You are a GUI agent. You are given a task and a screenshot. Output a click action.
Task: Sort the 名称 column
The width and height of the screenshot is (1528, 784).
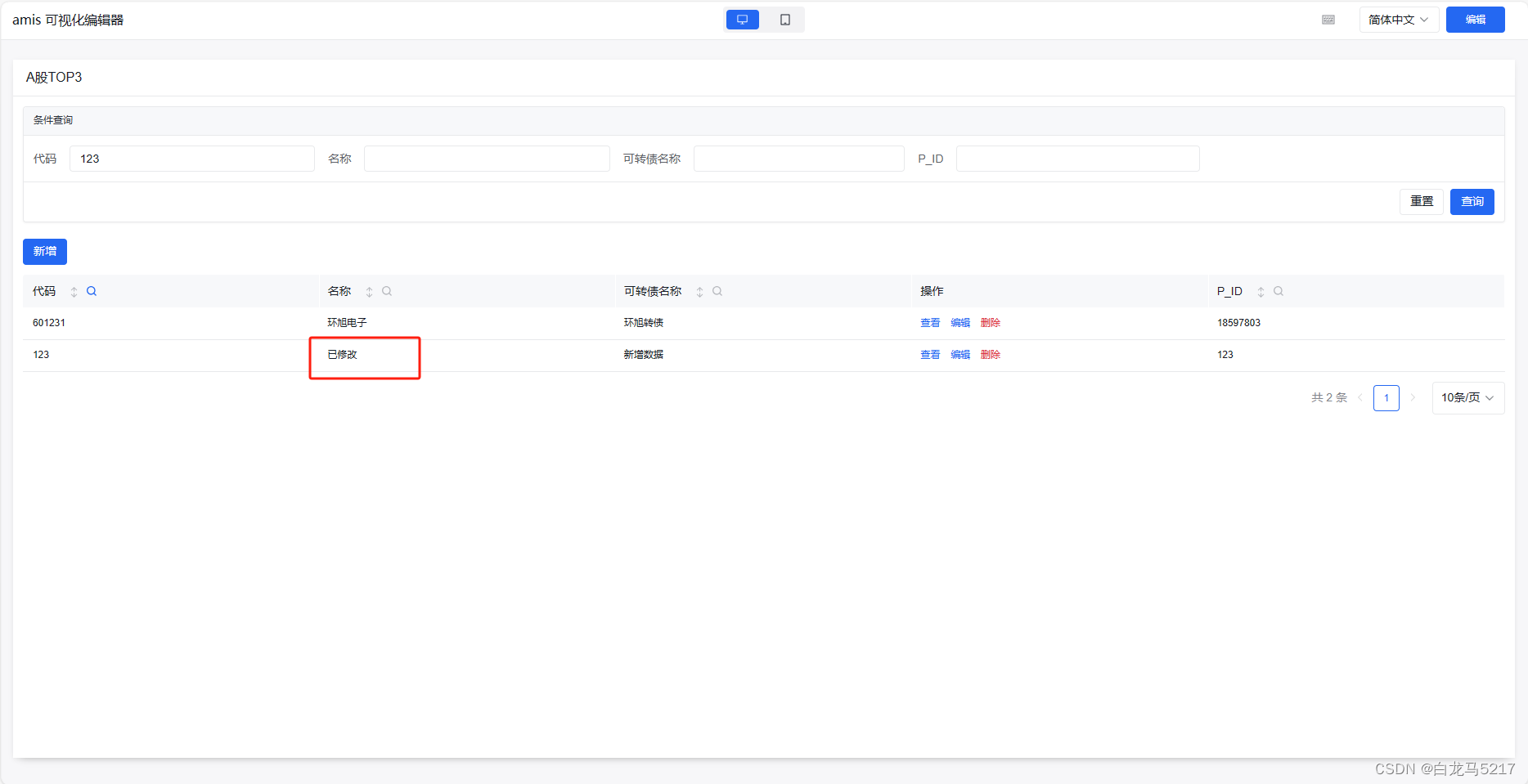(369, 292)
